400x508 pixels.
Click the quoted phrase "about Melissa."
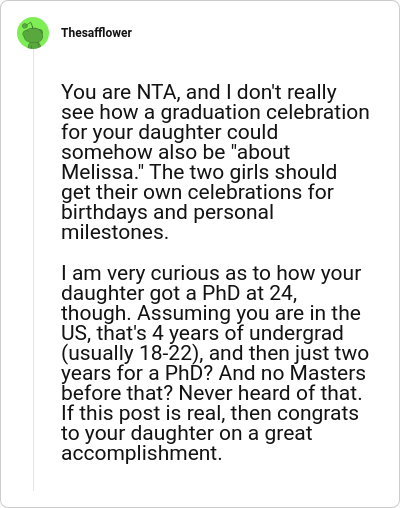176,162
